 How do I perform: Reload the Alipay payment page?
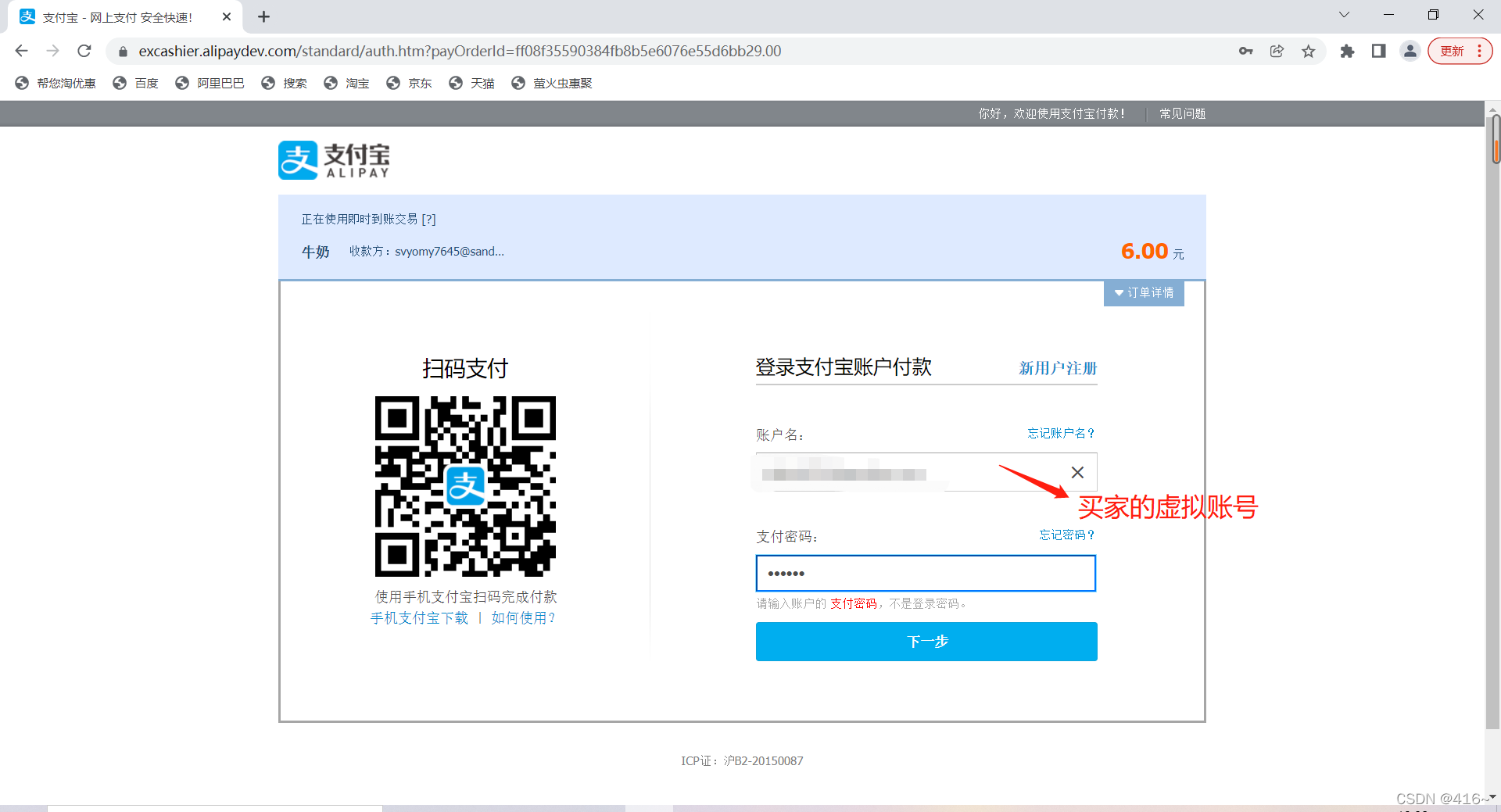pyautogui.click(x=84, y=51)
